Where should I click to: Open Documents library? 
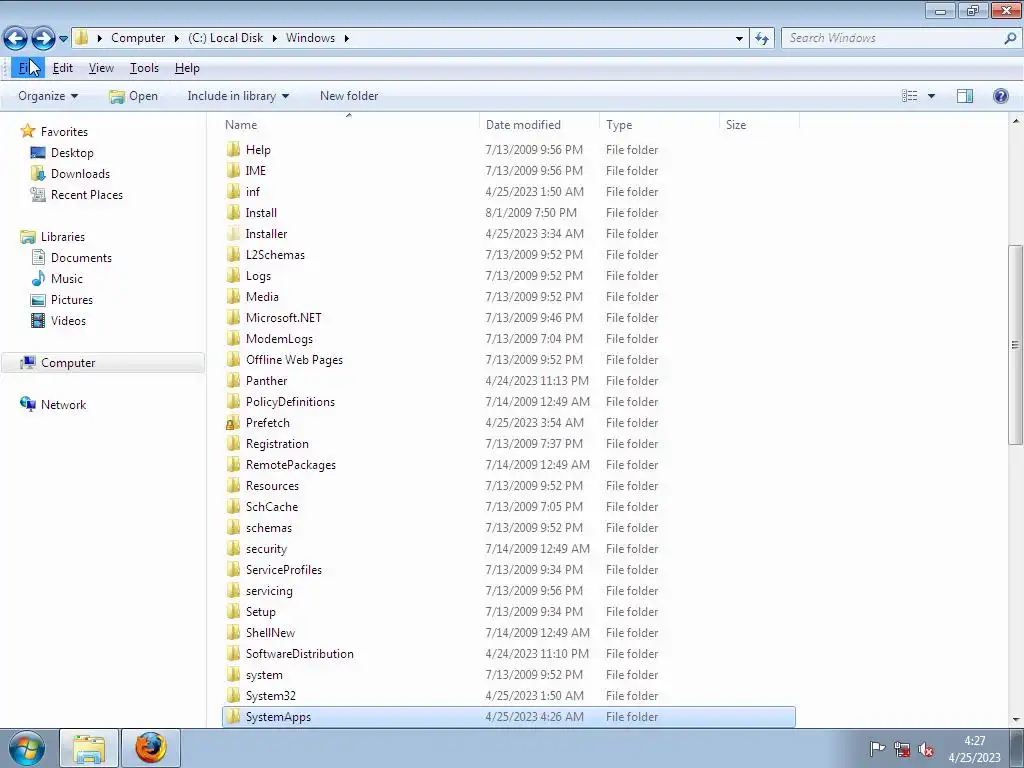pyautogui.click(x=81, y=258)
